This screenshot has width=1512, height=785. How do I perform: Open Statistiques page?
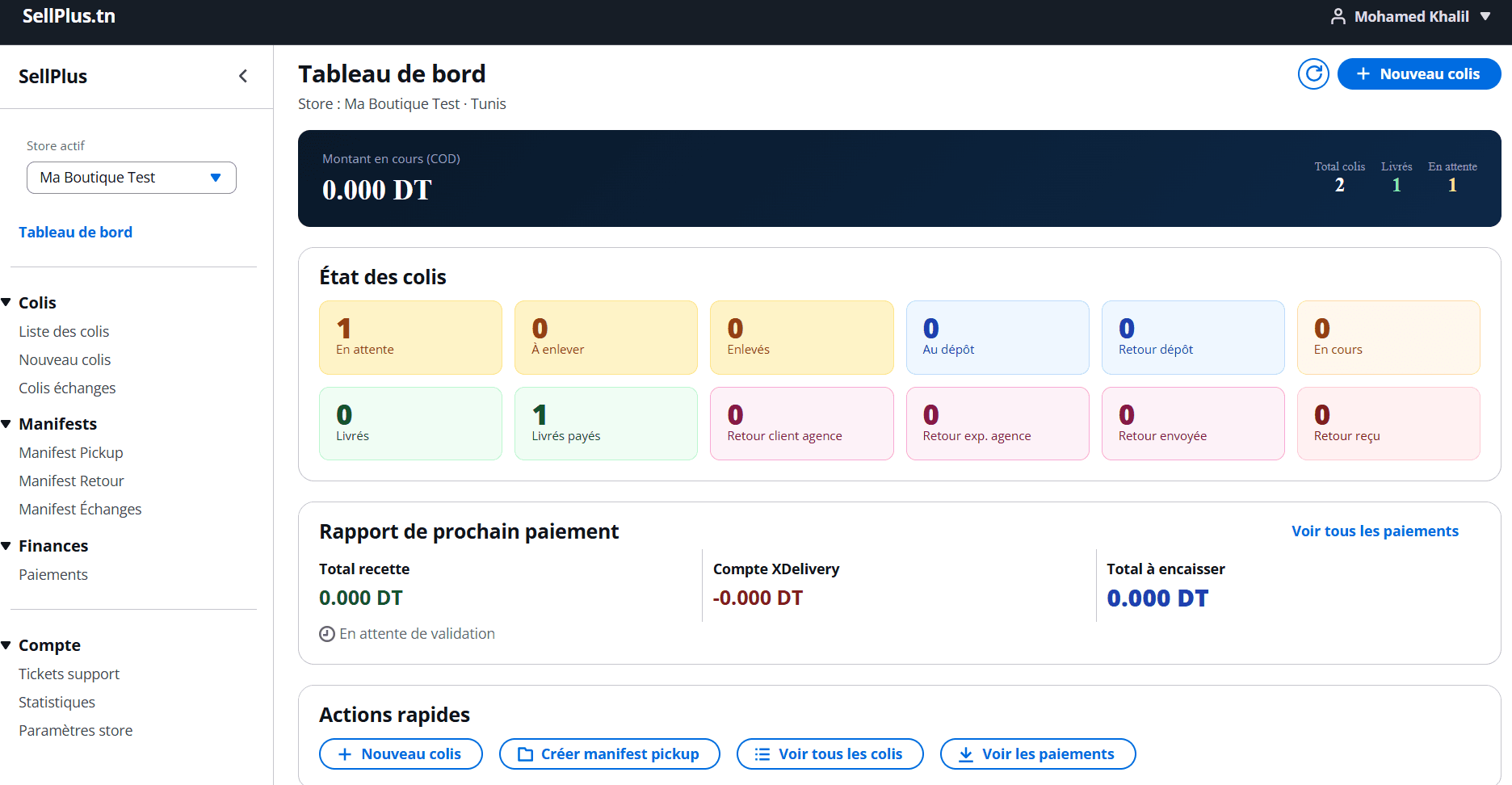pos(57,703)
